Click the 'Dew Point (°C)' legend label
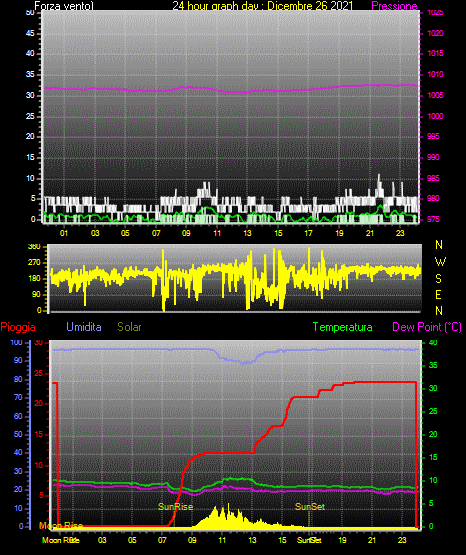Image resolution: width=466 pixels, height=555 pixels. (x=427, y=327)
